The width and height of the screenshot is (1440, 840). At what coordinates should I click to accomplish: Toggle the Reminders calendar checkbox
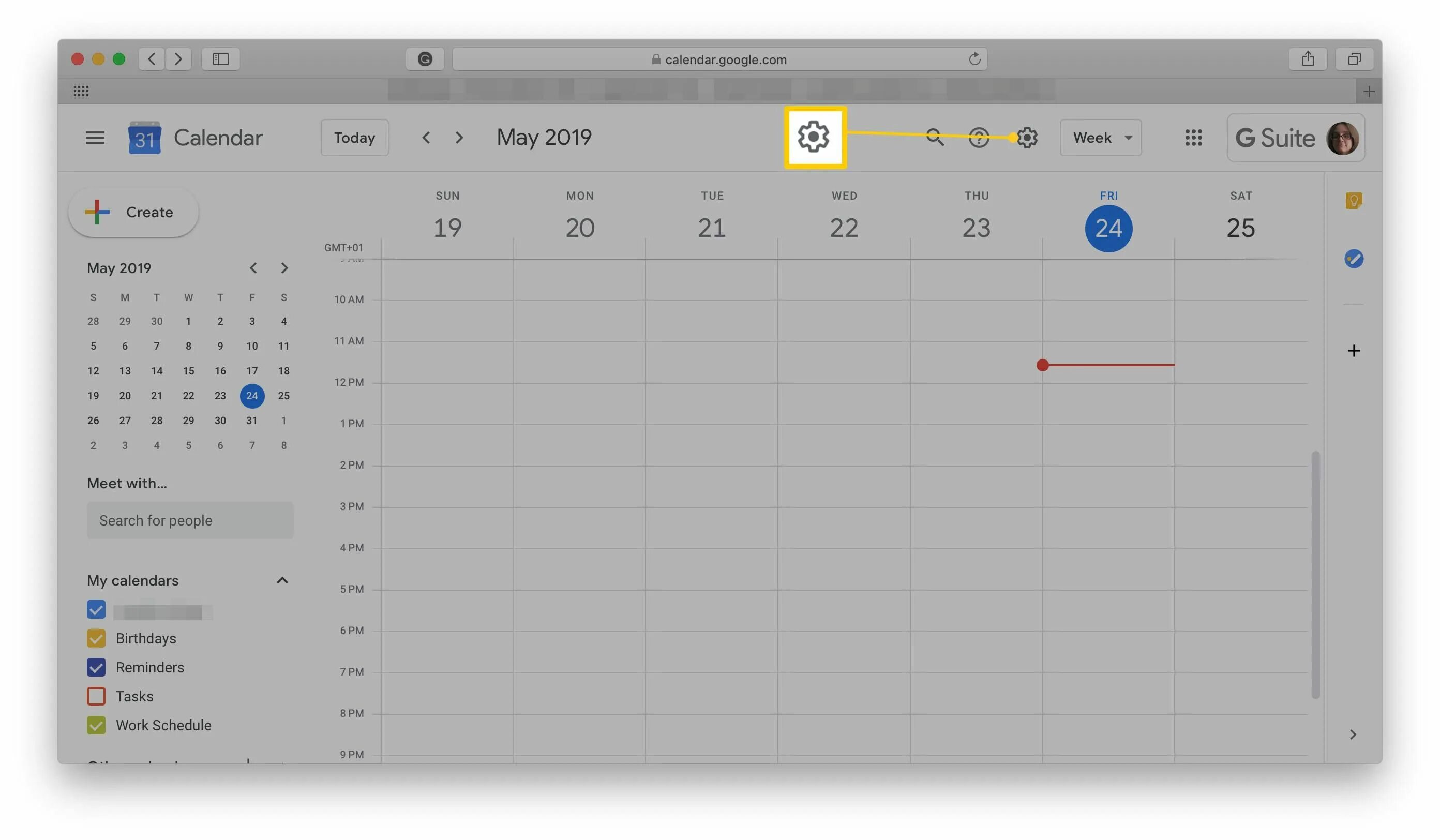96,667
